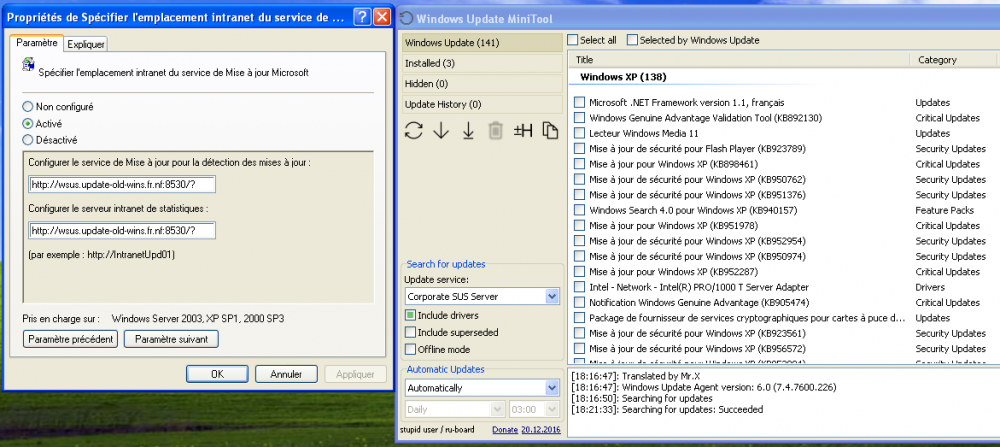Close the Propriétés dialog with the X
The width and height of the screenshot is (1000, 447).
tap(381, 17)
